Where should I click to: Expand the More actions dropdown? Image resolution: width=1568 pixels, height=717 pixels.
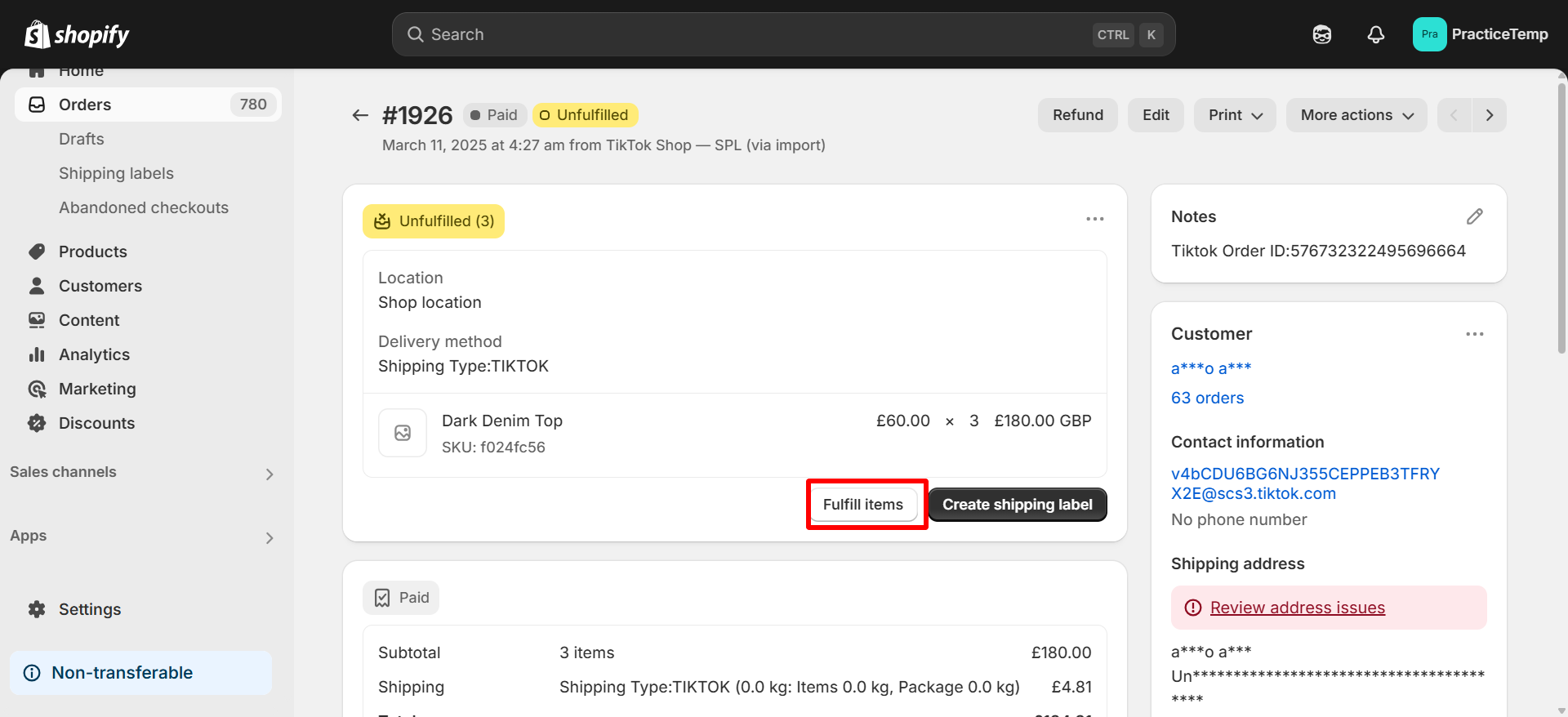click(1356, 115)
